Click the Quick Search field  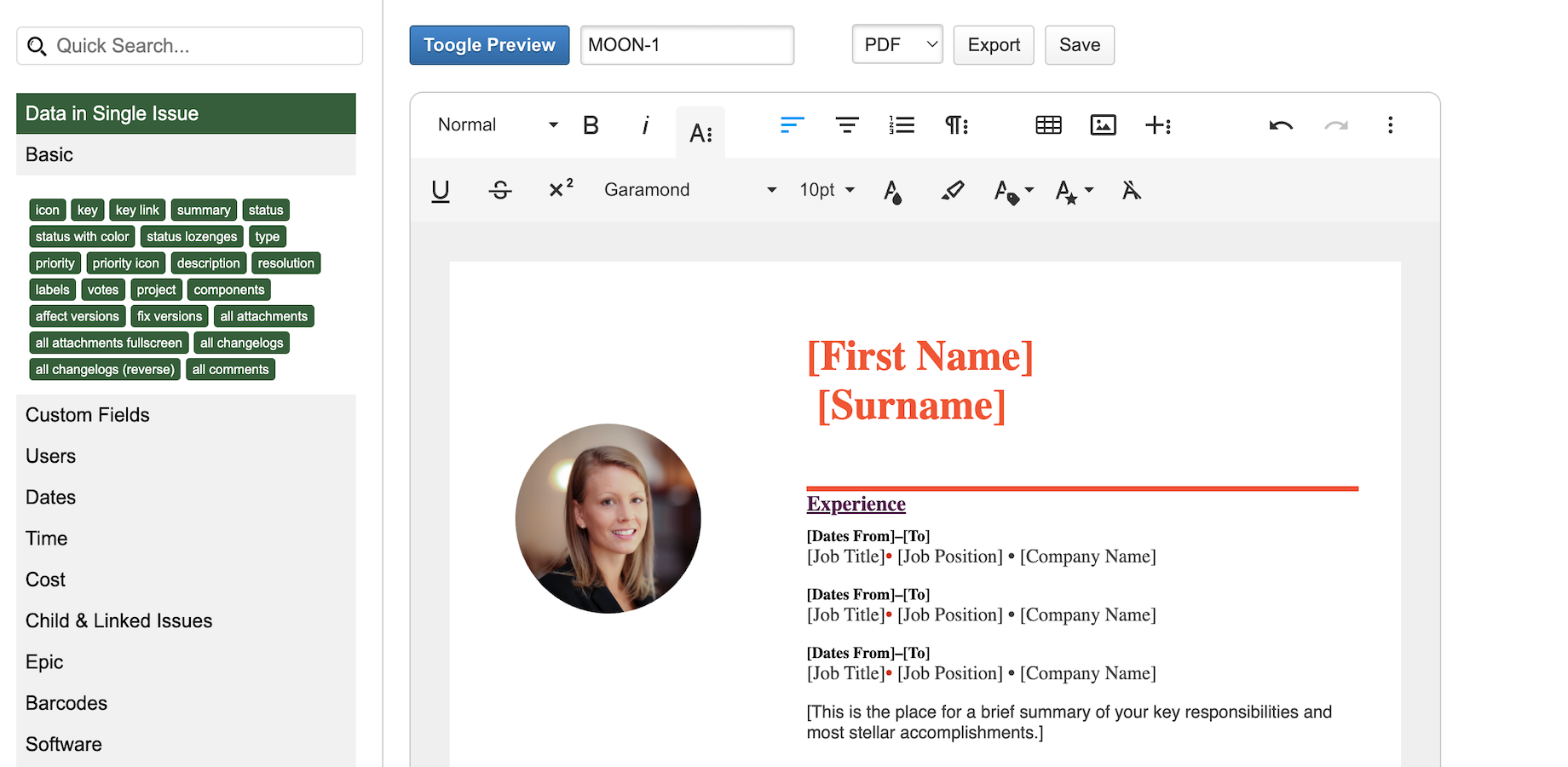tap(189, 46)
